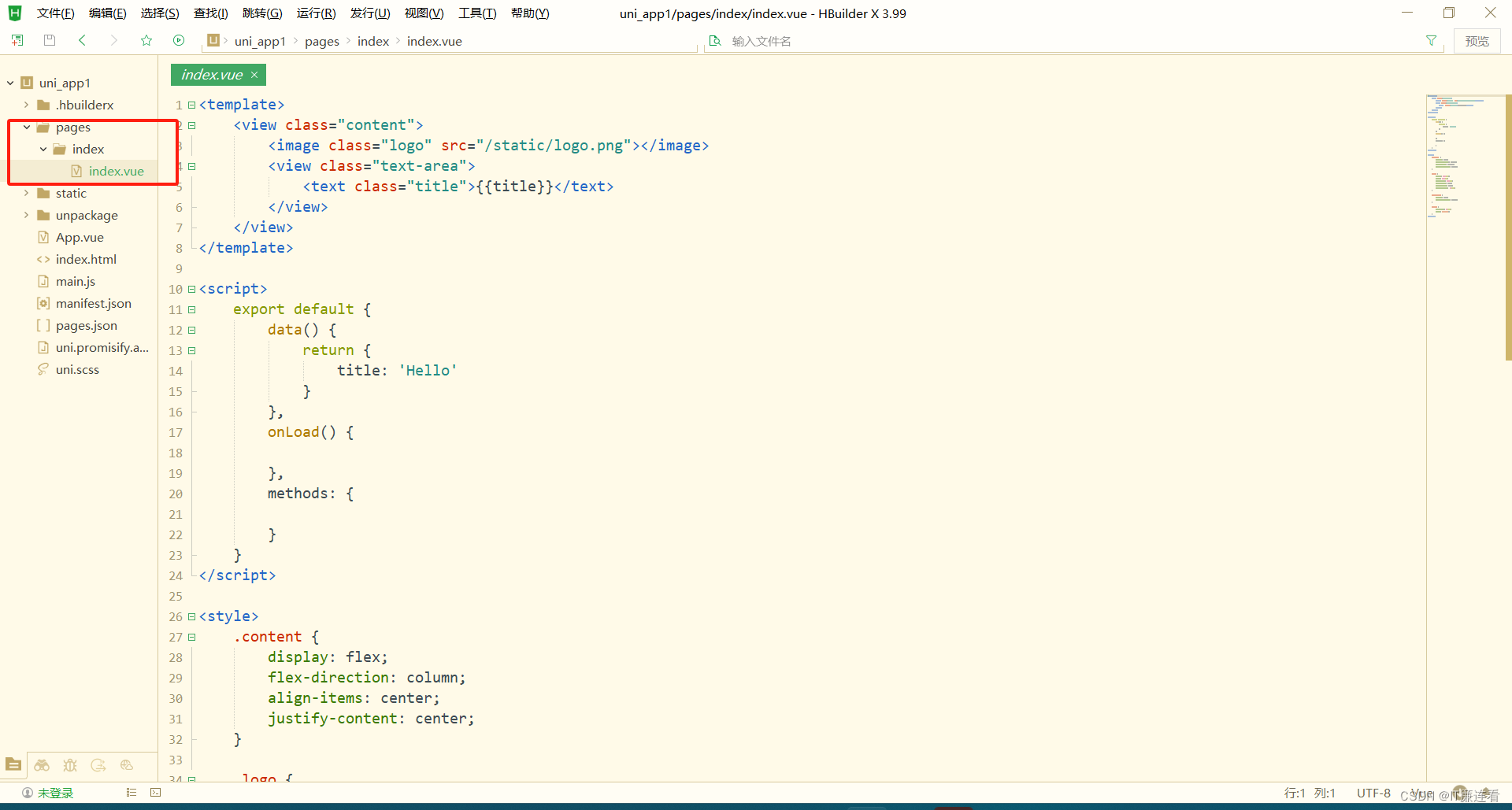1512x810 pixels.
Task: Click the HBuilder X logo icon
Action: 15,13
